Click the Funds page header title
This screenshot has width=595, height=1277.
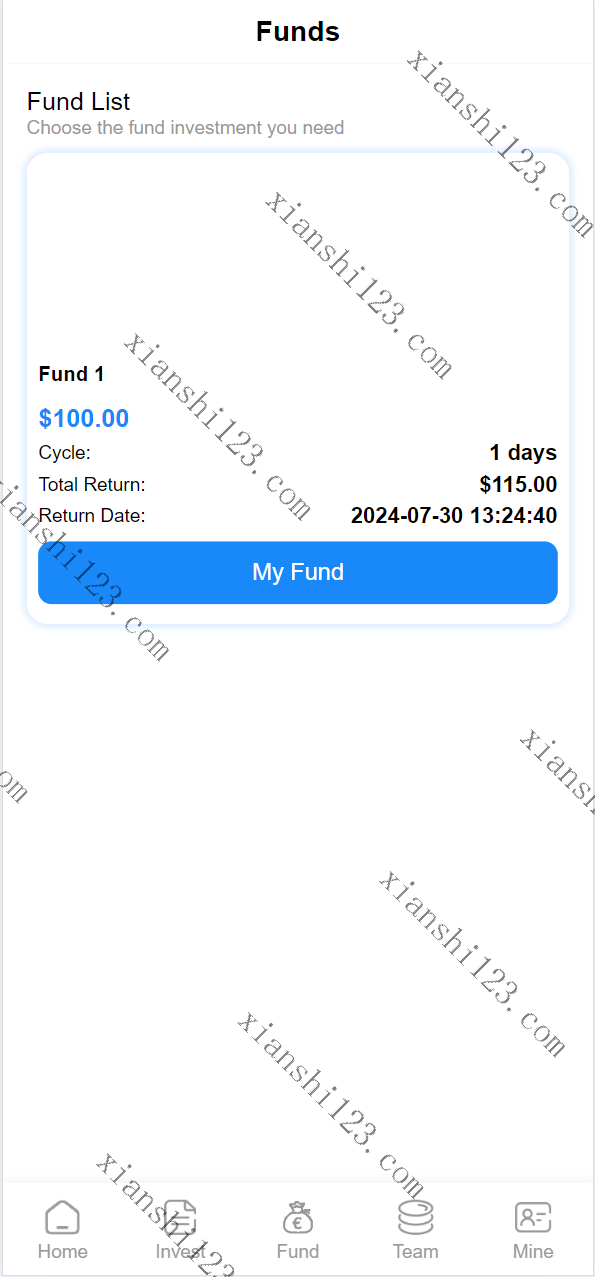pyautogui.click(x=298, y=31)
